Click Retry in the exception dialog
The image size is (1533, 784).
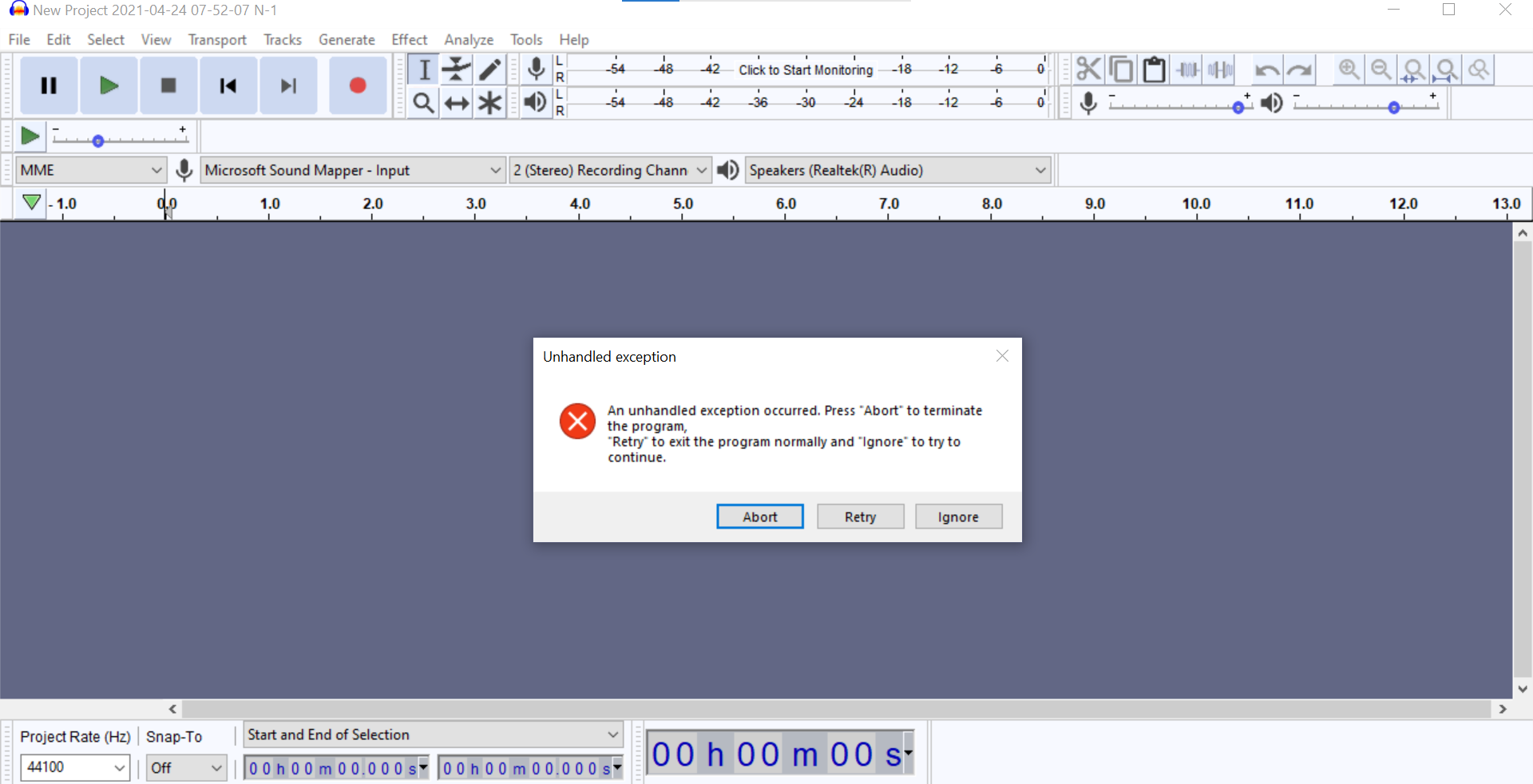tap(861, 517)
